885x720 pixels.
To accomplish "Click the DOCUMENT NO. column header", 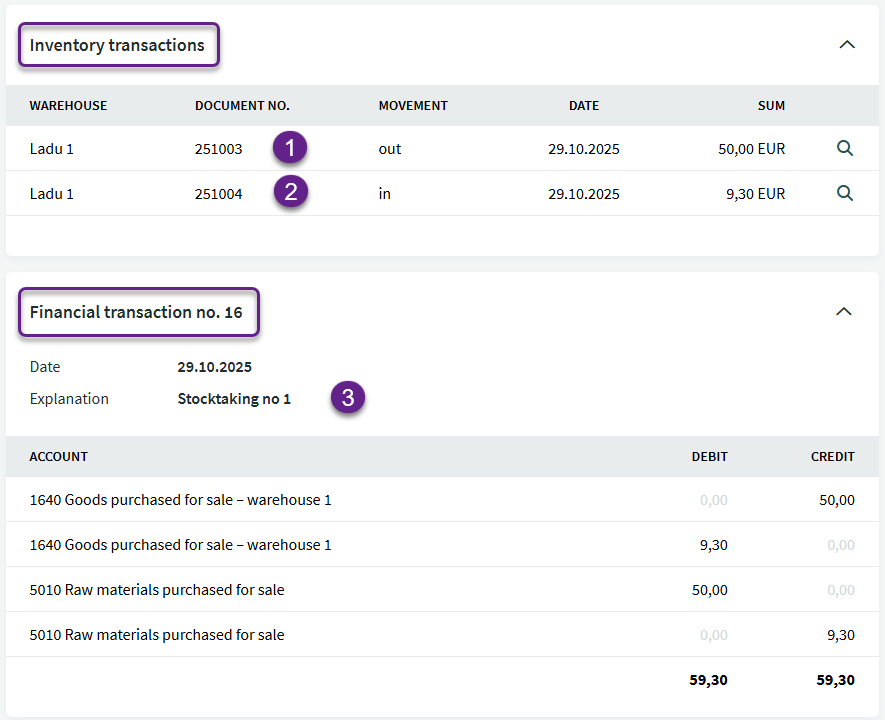I will tap(242, 106).
